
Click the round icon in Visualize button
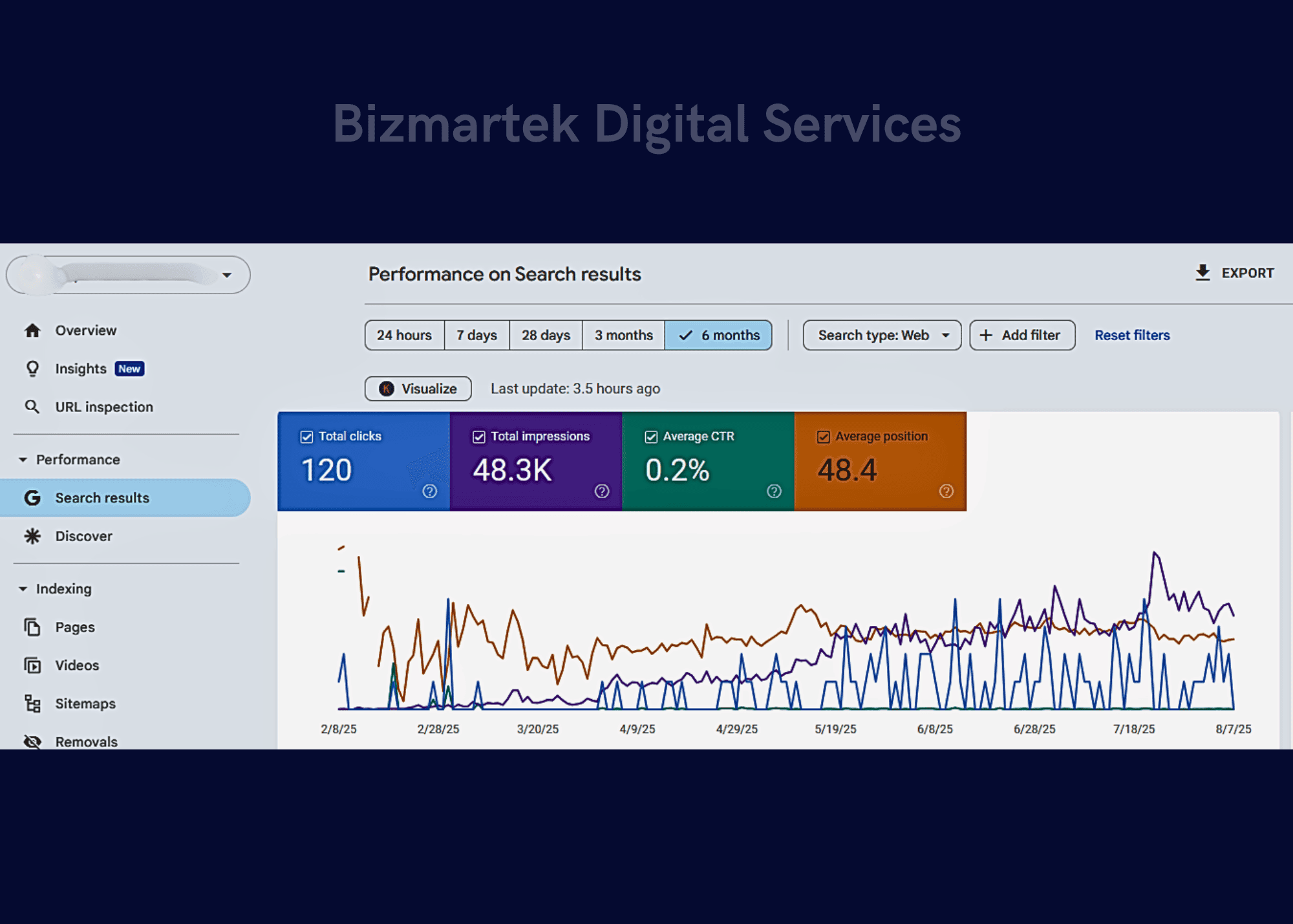pos(387,389)
